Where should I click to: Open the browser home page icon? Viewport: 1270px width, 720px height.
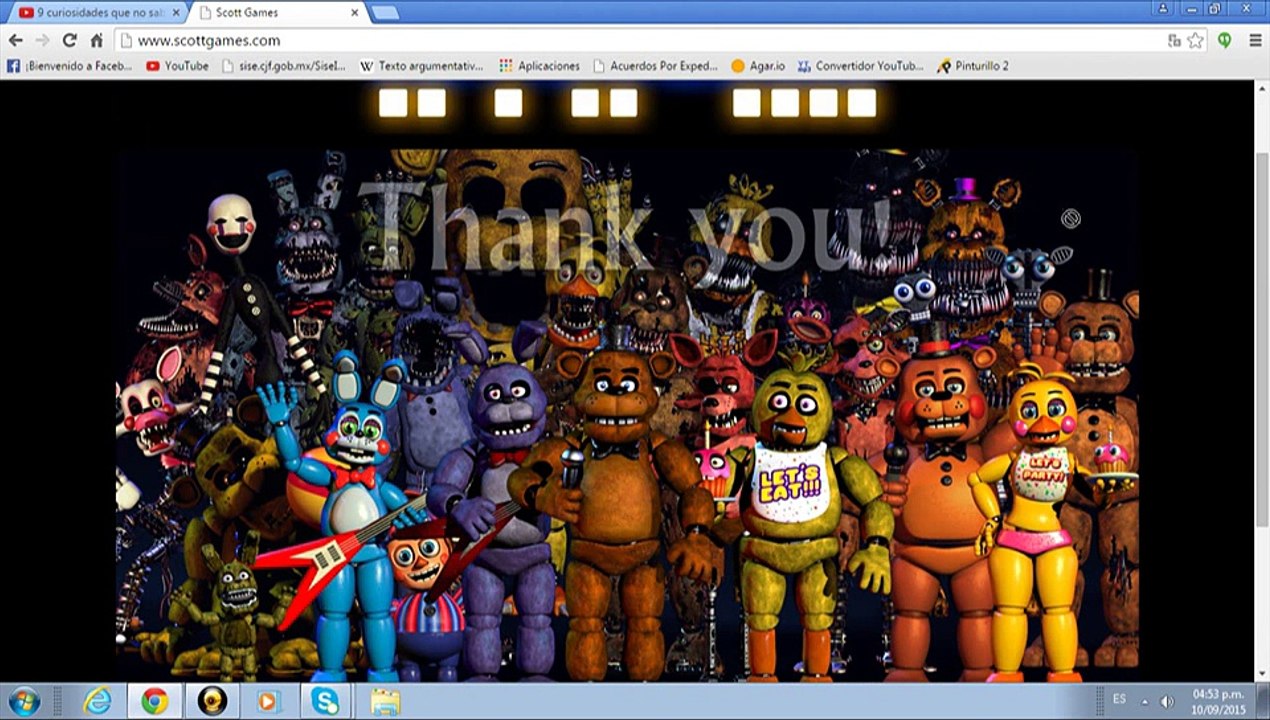[96, 41]
